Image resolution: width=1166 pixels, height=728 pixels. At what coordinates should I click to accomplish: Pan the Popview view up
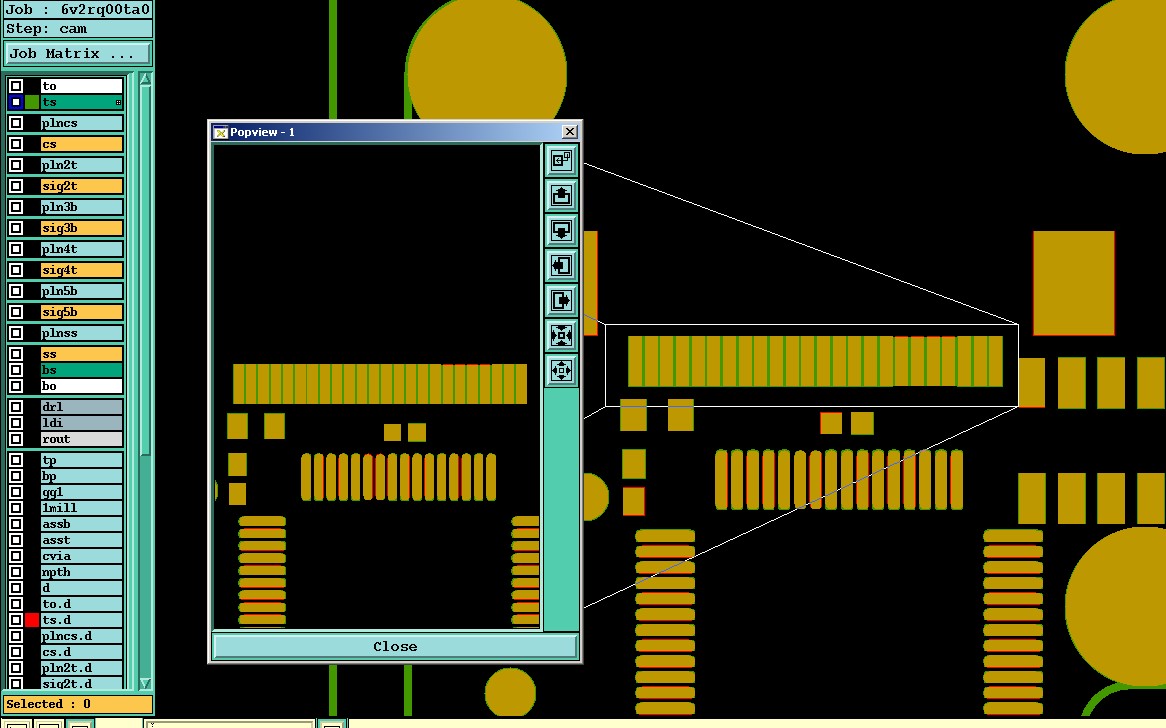click(x=561, y=195)
